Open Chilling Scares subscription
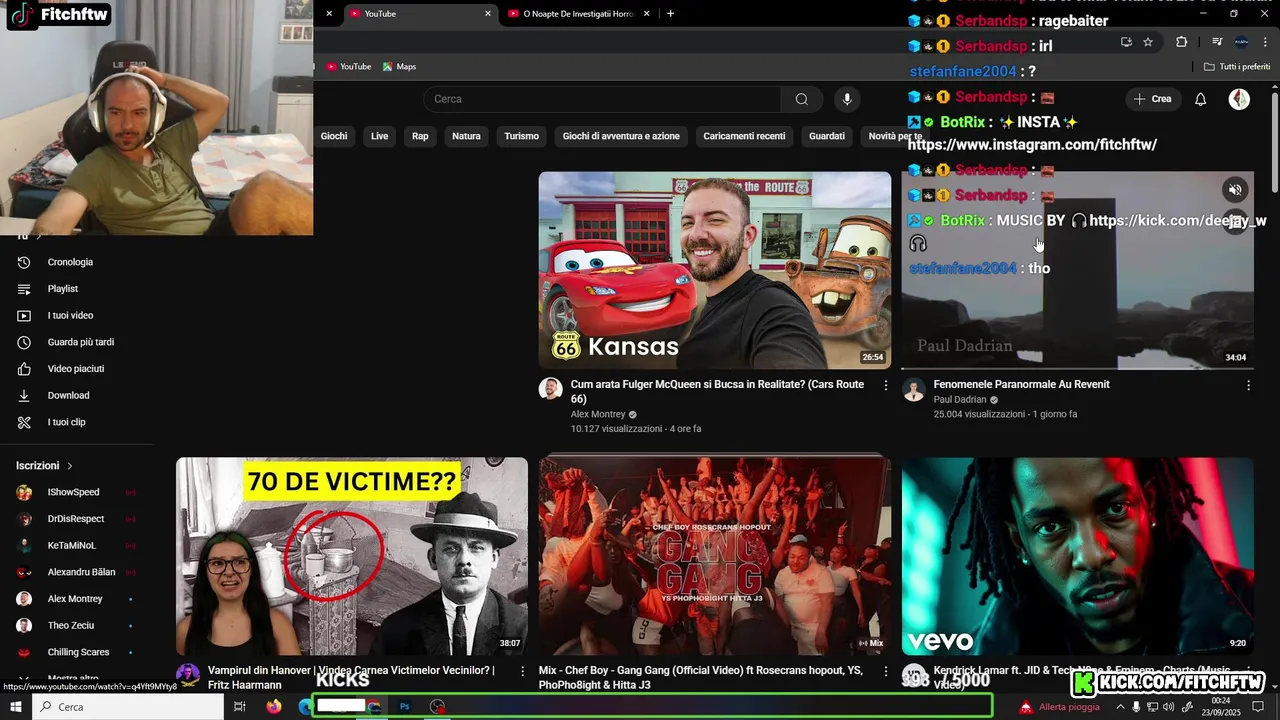Viewport: 1280px width, 720px height. point(77,652)
